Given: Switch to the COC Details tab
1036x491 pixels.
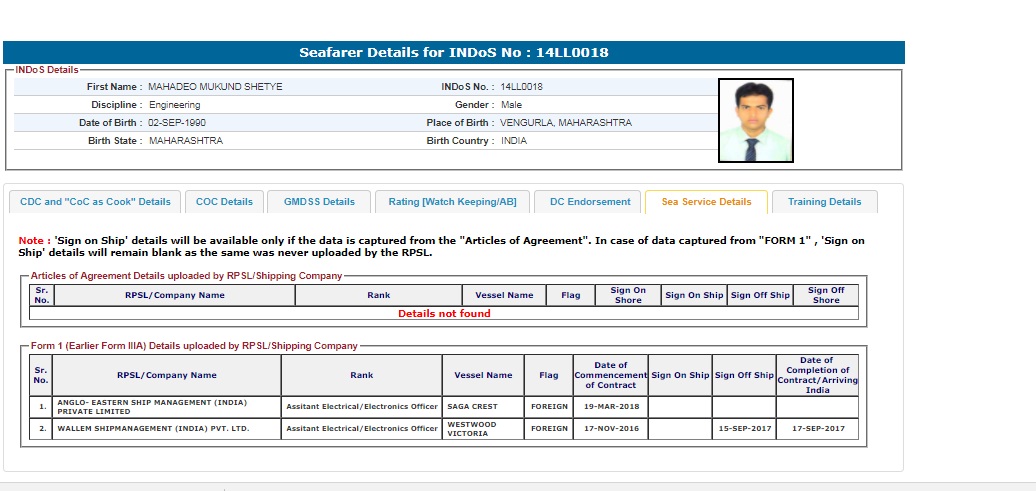Looking at the screenshot, I should click(224, 202).
